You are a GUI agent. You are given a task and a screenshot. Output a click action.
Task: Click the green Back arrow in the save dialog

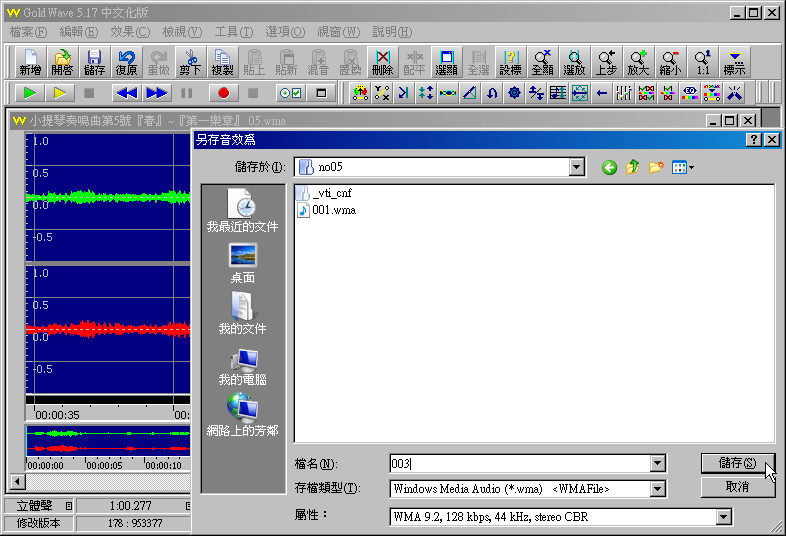[x=609, y=167]
